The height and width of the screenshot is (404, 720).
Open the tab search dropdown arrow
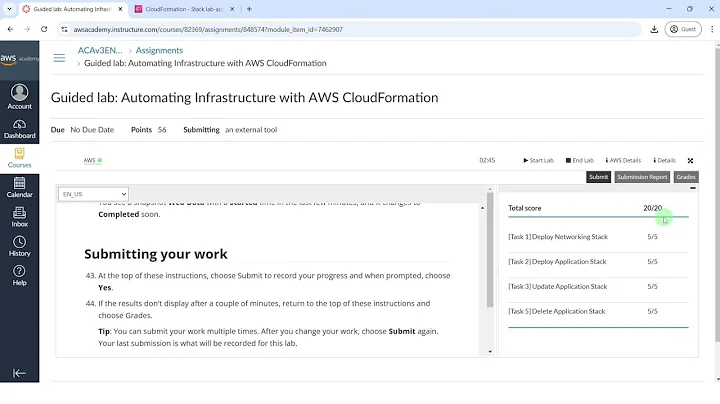(9, 9)
